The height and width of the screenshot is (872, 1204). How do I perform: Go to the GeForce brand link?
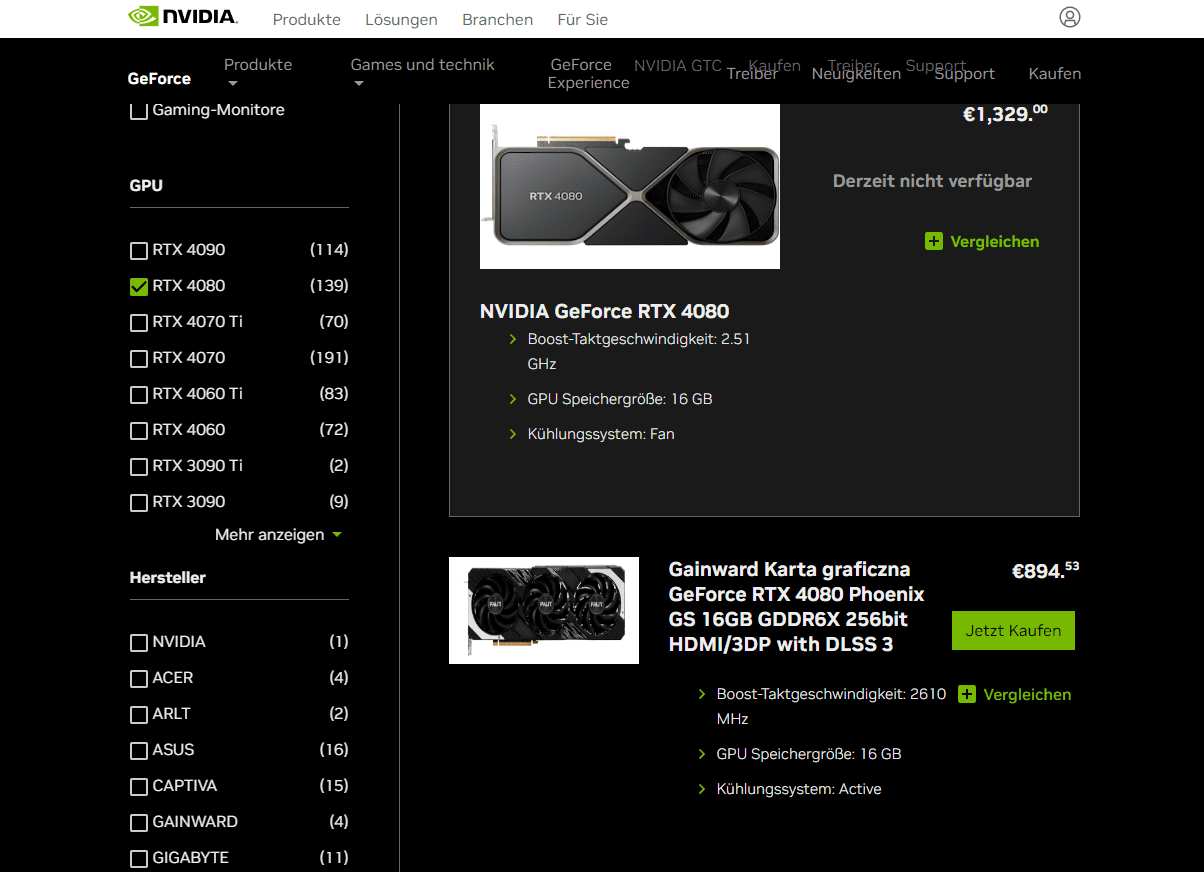pyautogui.click(x=159, y=79)
